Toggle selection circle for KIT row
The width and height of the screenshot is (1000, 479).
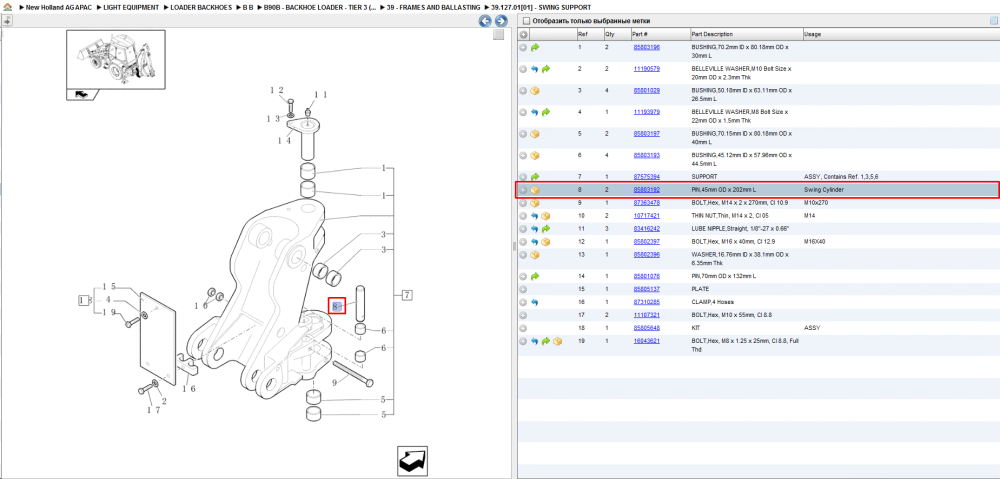(x=524, y=328)
